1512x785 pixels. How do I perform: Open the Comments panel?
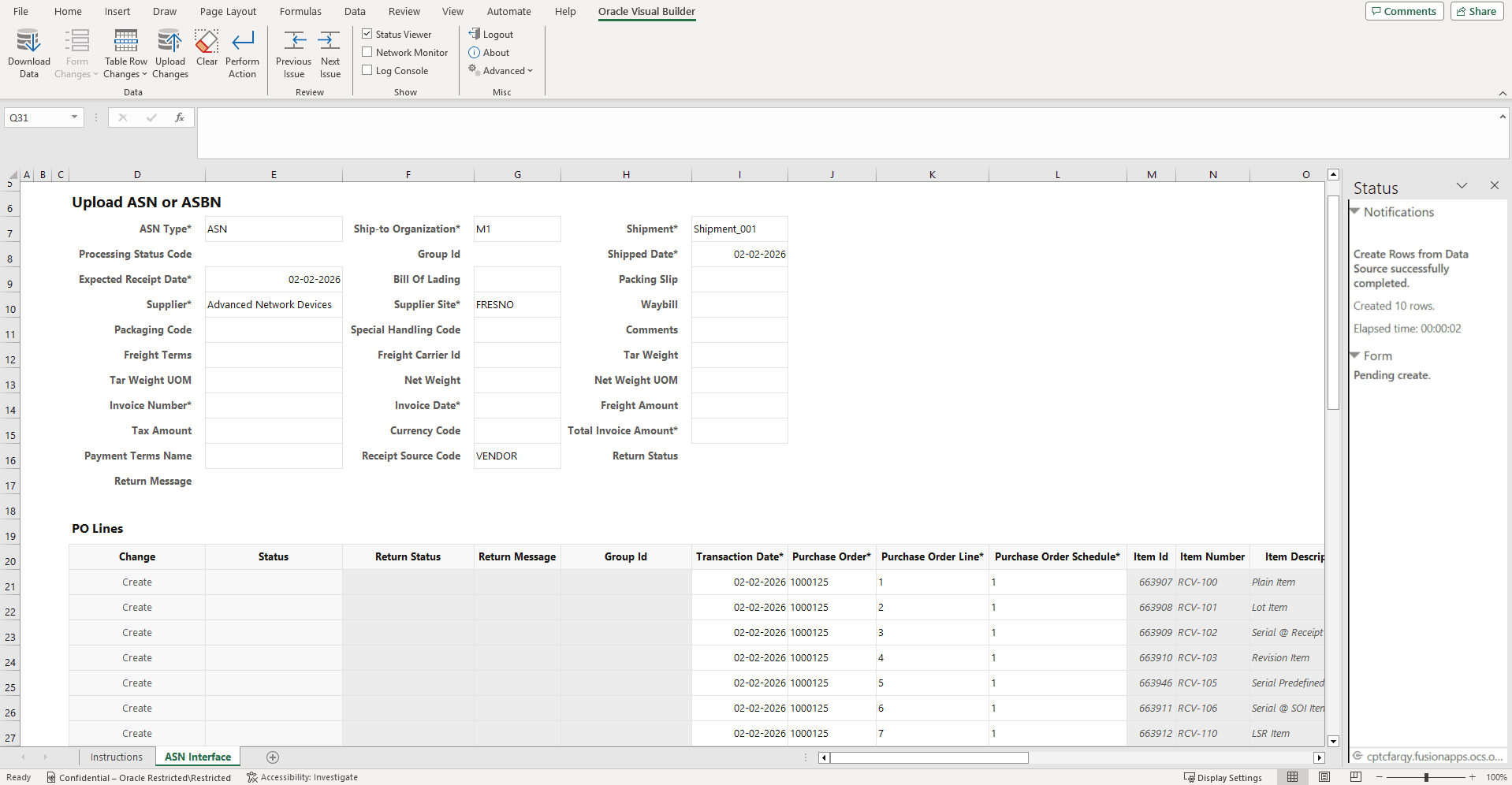click(x=1403, y=11)
